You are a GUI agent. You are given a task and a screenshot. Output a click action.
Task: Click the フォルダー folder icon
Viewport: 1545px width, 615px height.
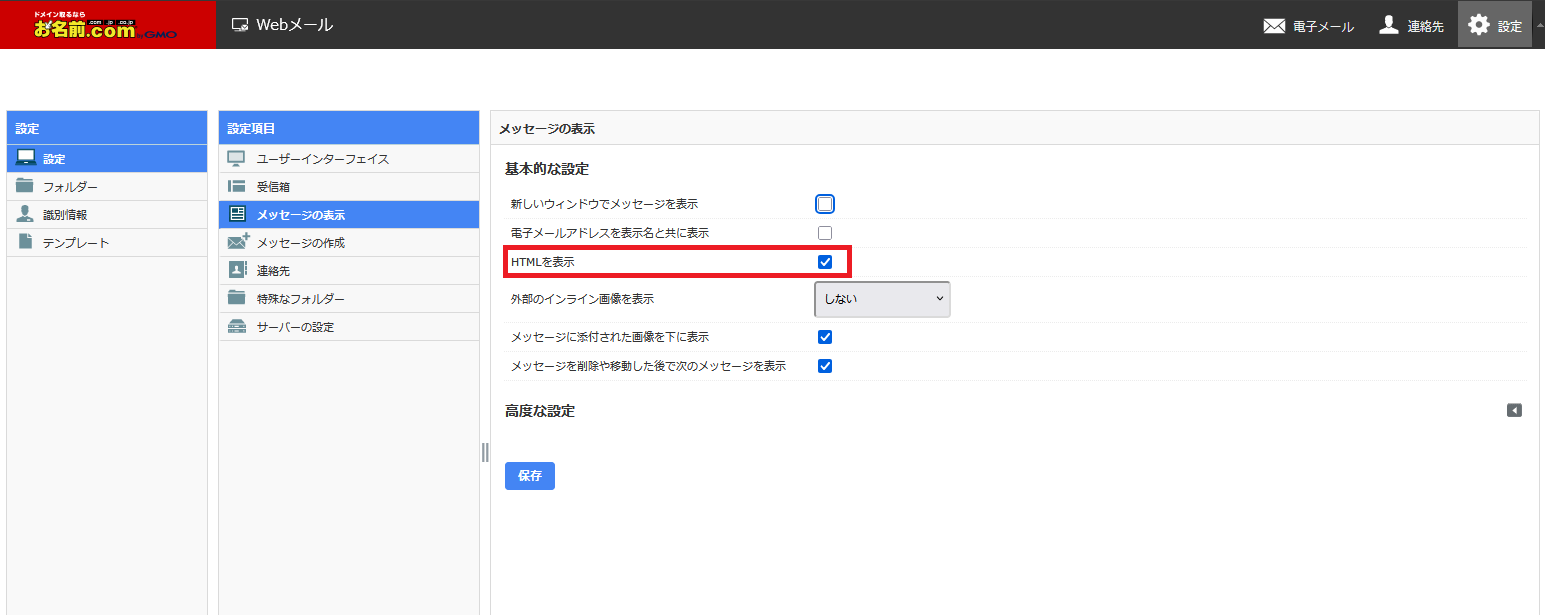pyautogui.click(x=25, y=186)
